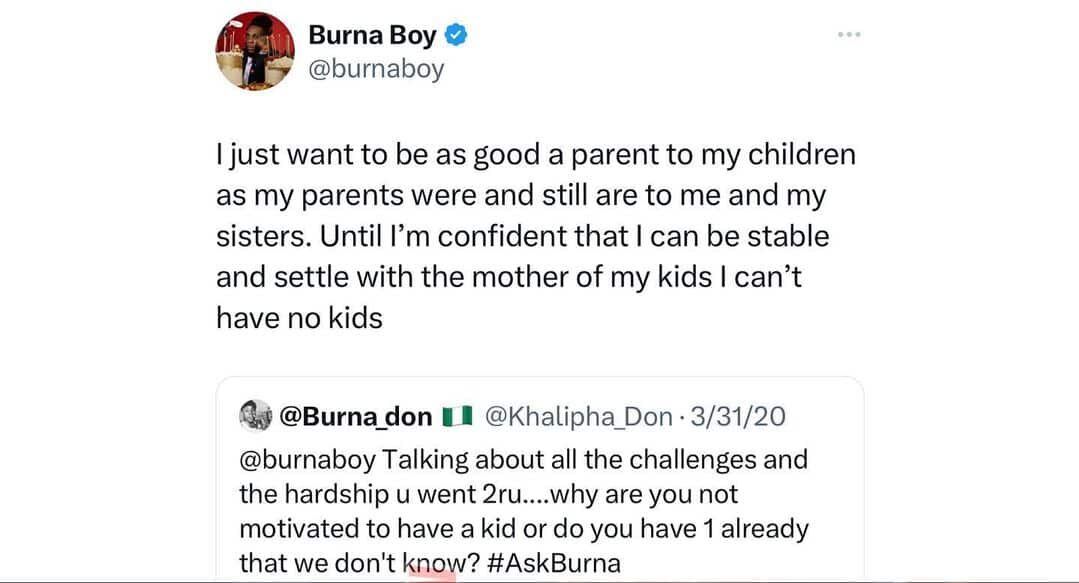
Task: Open the more options dropdown on the tweet
Action: click(849, 33)
